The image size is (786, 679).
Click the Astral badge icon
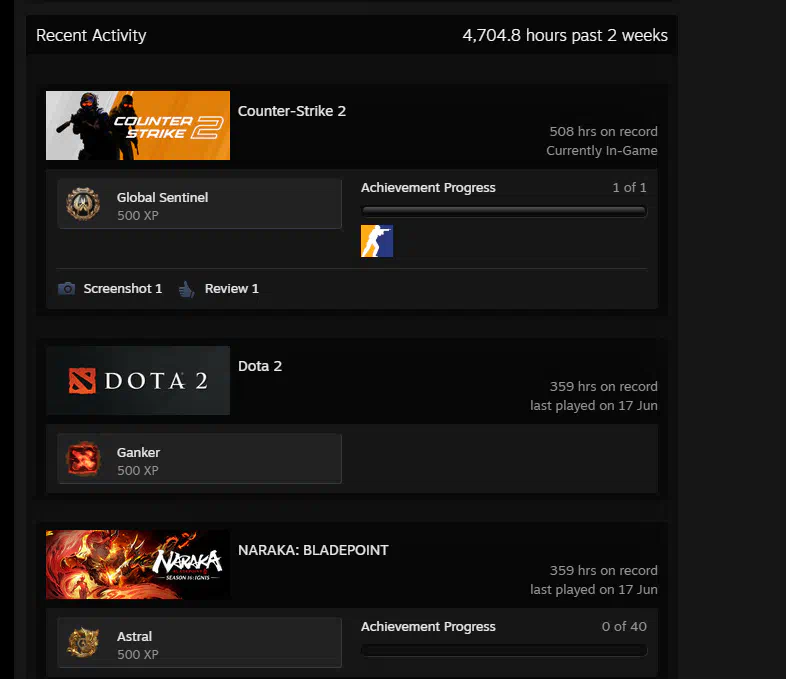pos(83,643)
